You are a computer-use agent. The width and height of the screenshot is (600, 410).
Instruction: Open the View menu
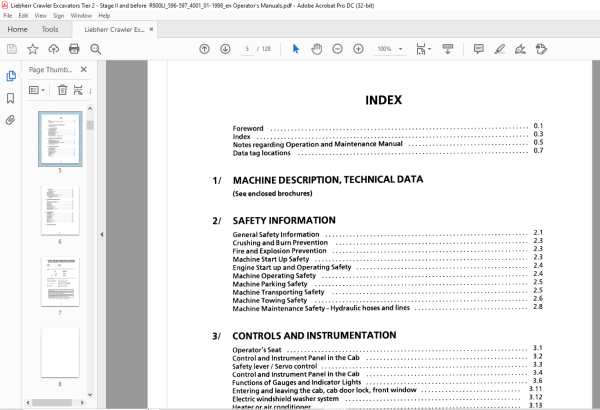click(41, 16)
